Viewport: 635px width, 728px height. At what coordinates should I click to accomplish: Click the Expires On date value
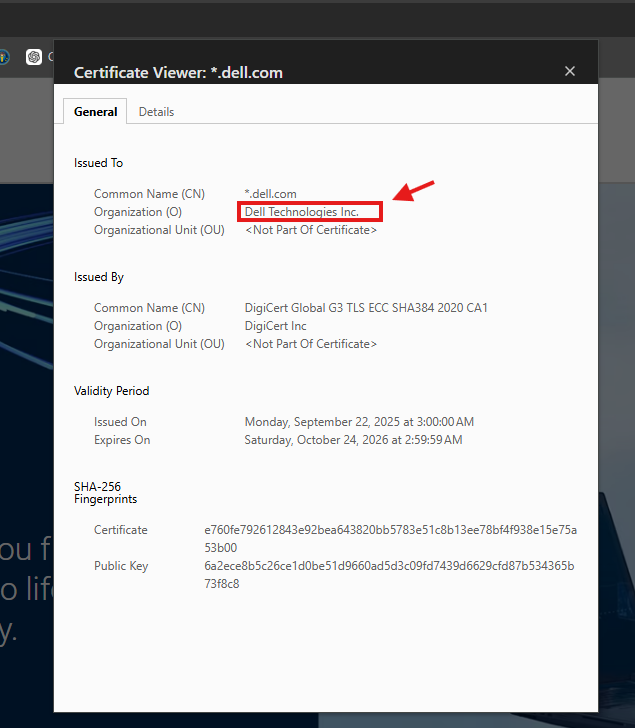[353, 440]
